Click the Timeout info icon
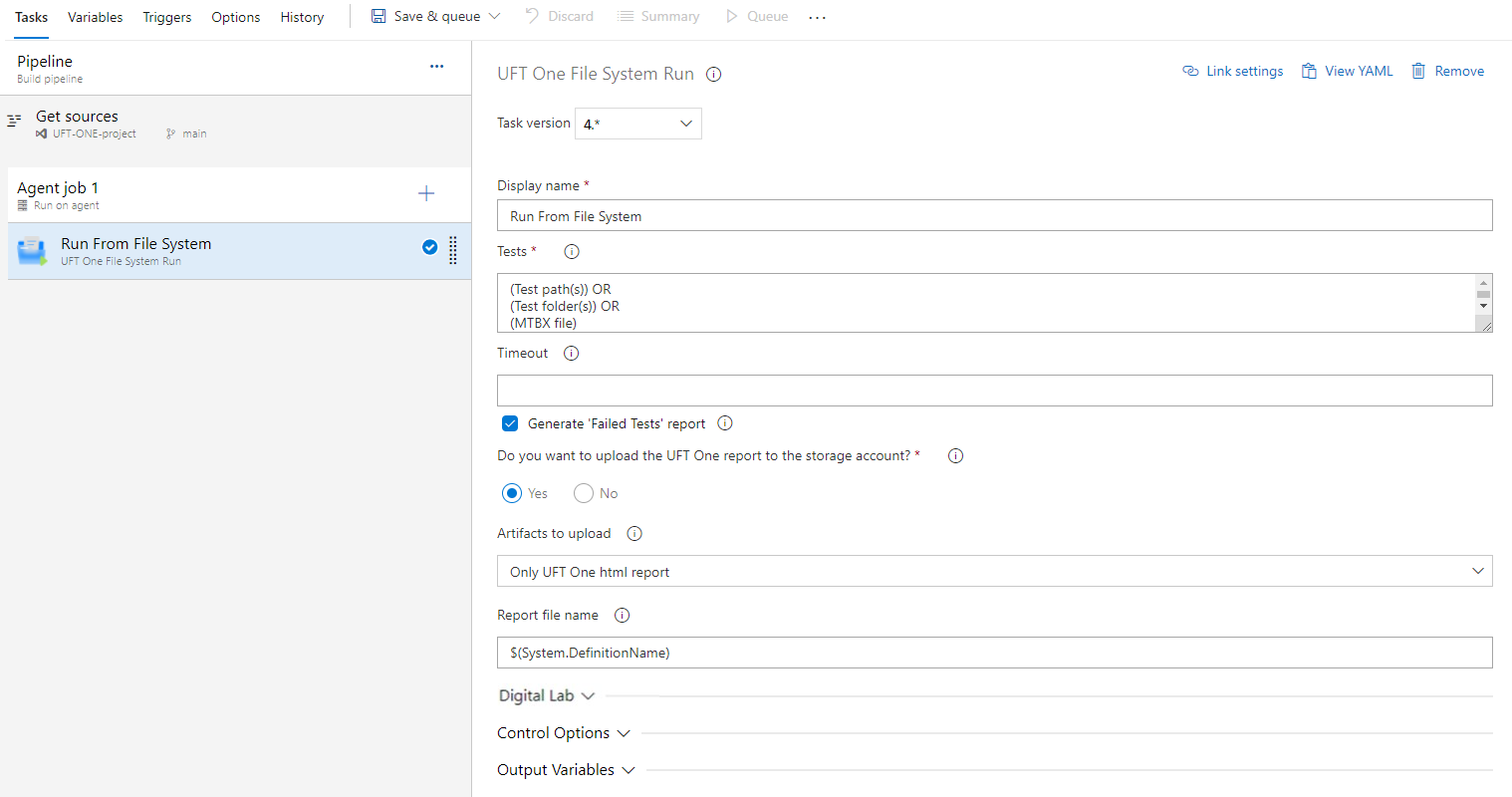Viewport: 1512px width, 797px height. (571, 354)
